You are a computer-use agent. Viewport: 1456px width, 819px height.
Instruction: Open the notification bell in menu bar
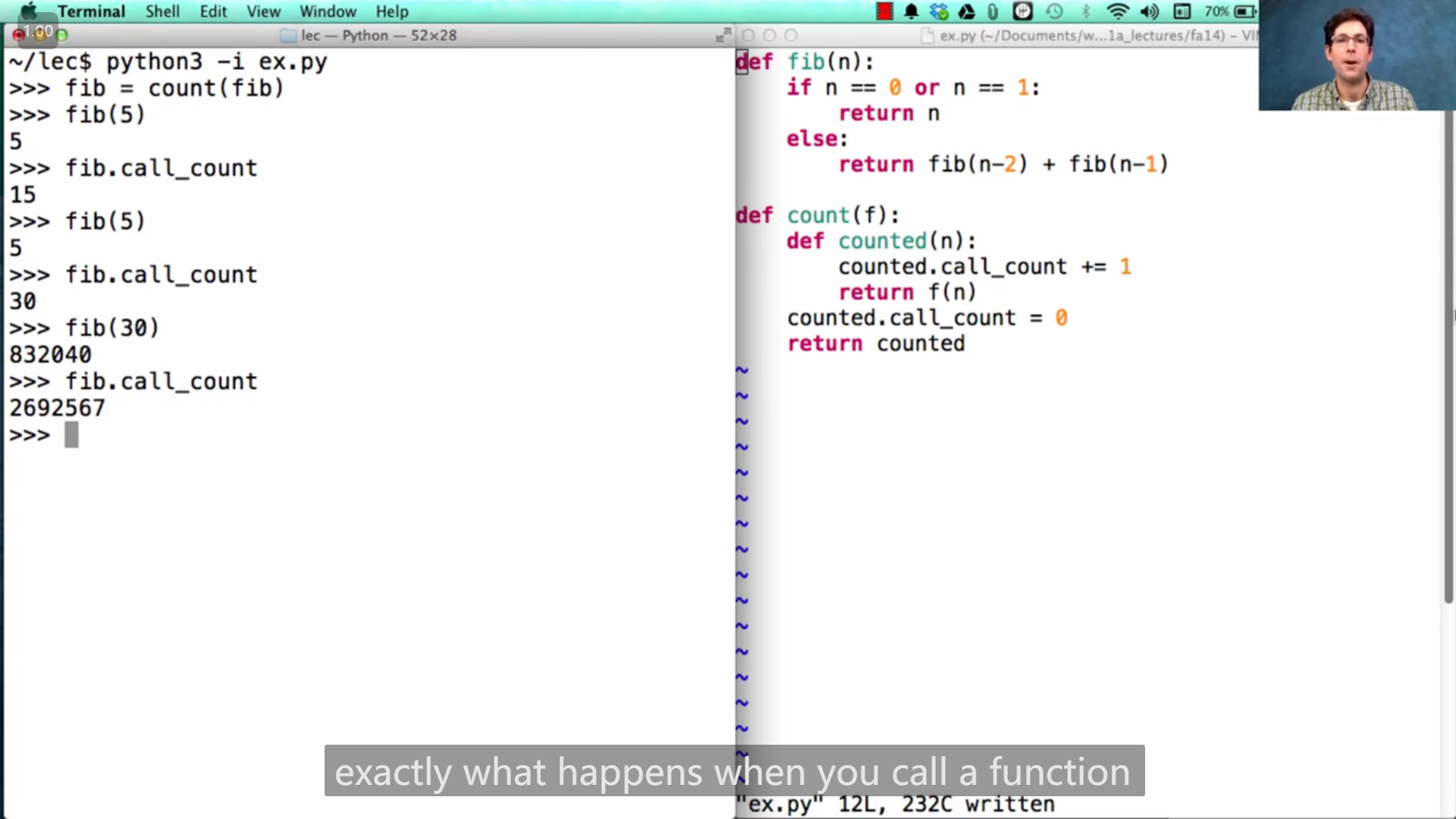[912, 11]
